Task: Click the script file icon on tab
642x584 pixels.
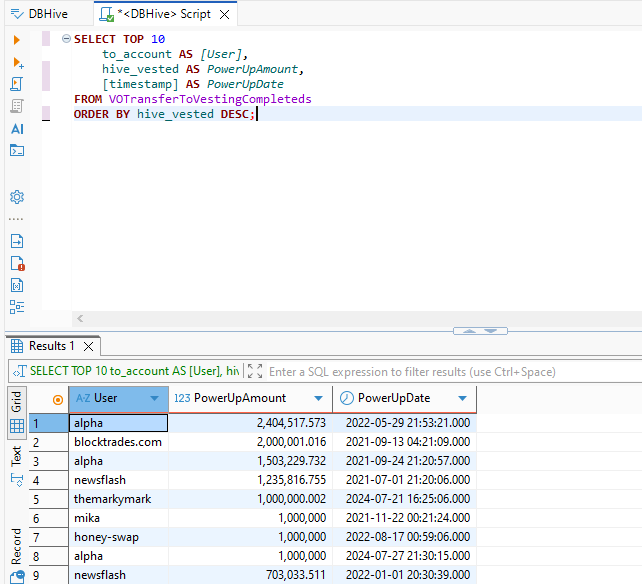Action: 106,14
